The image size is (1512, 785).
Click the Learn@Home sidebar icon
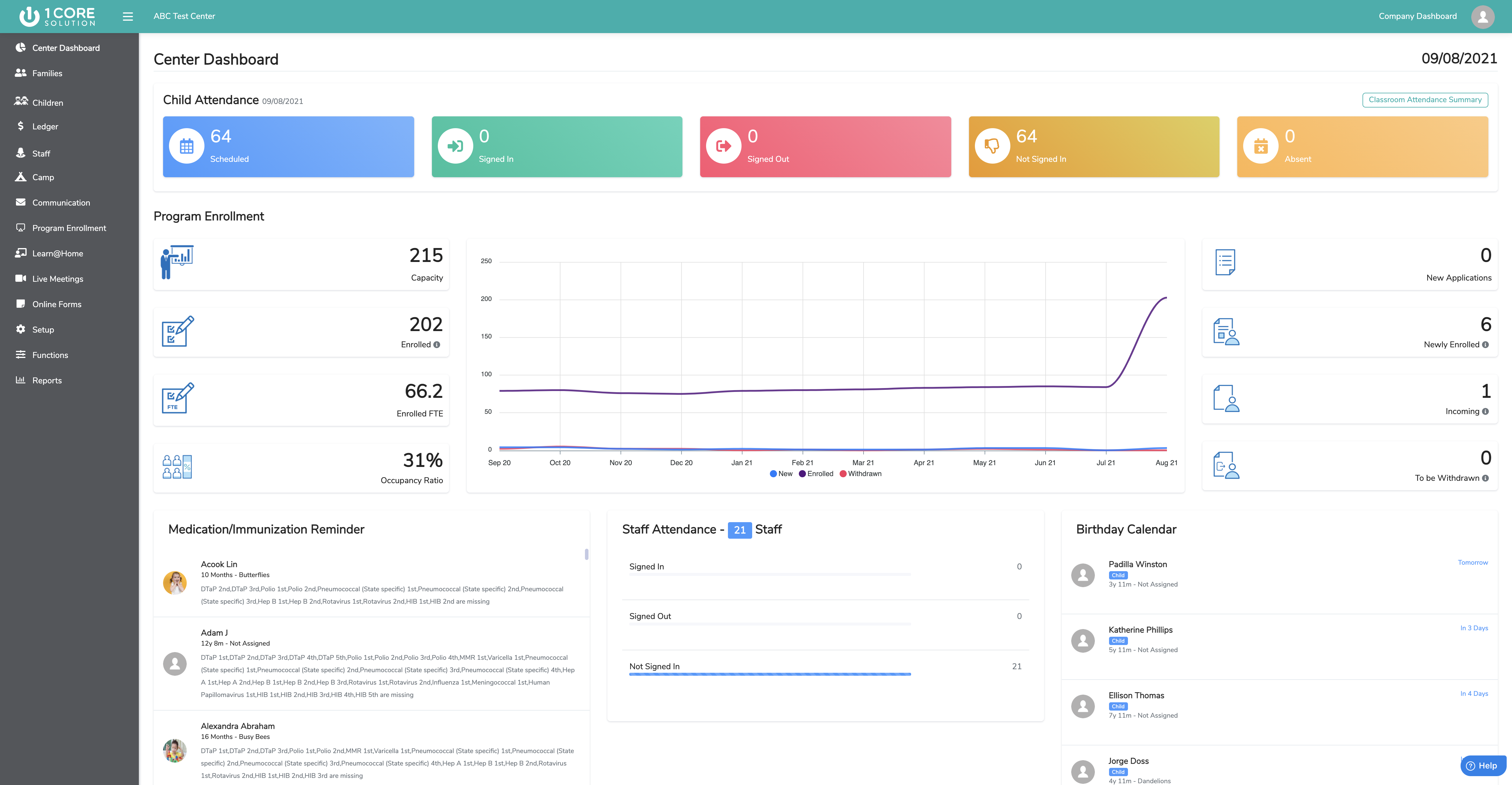point(21,253)
